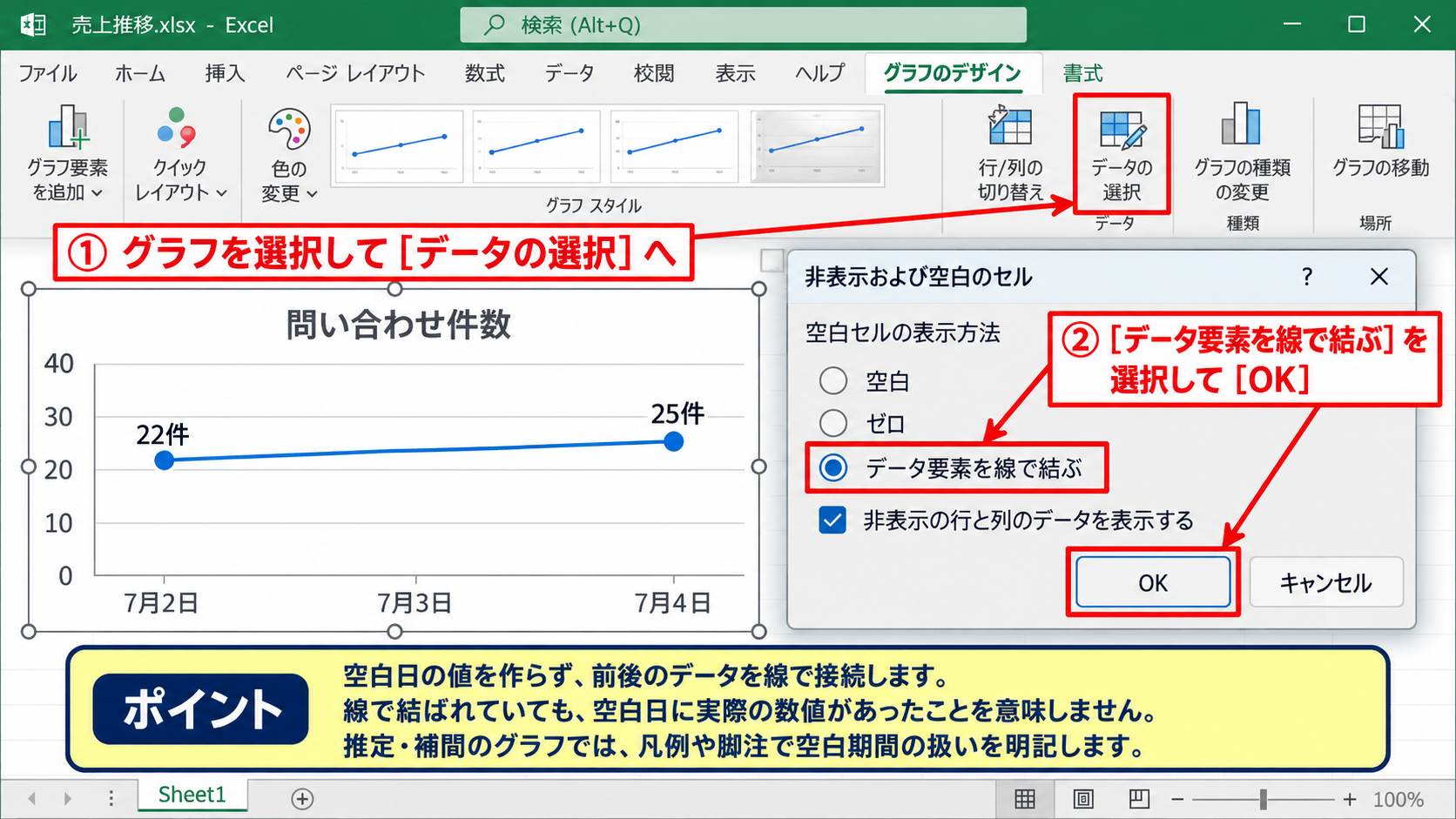
Task: Click zoom in plus button
Action: tap(1350, 798)
